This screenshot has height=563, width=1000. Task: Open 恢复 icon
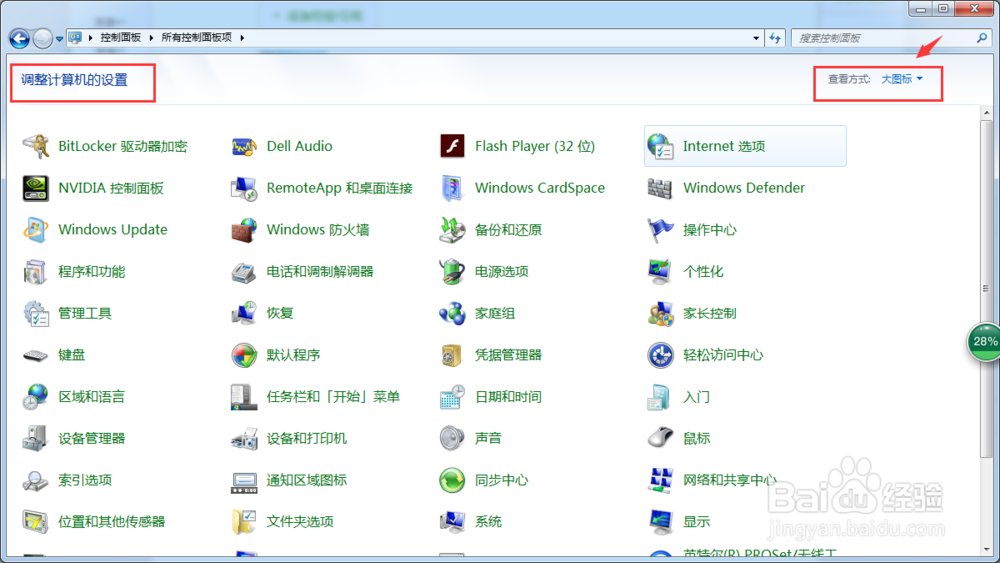point(244,313)
